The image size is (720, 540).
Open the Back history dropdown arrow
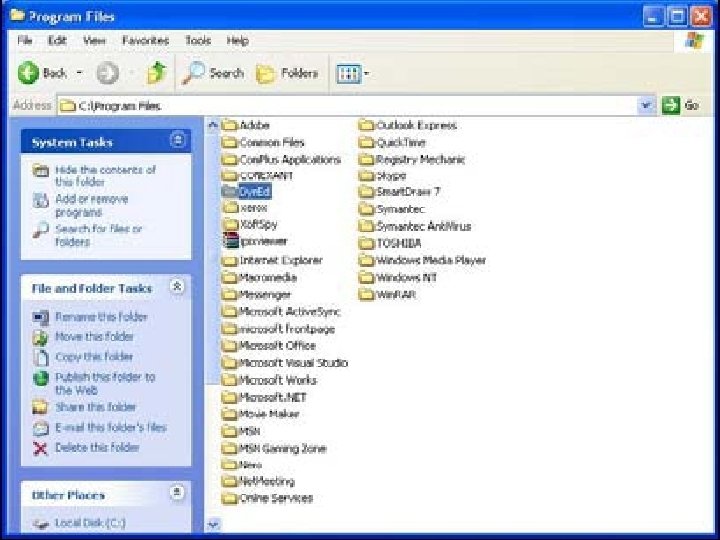[79, 73]
